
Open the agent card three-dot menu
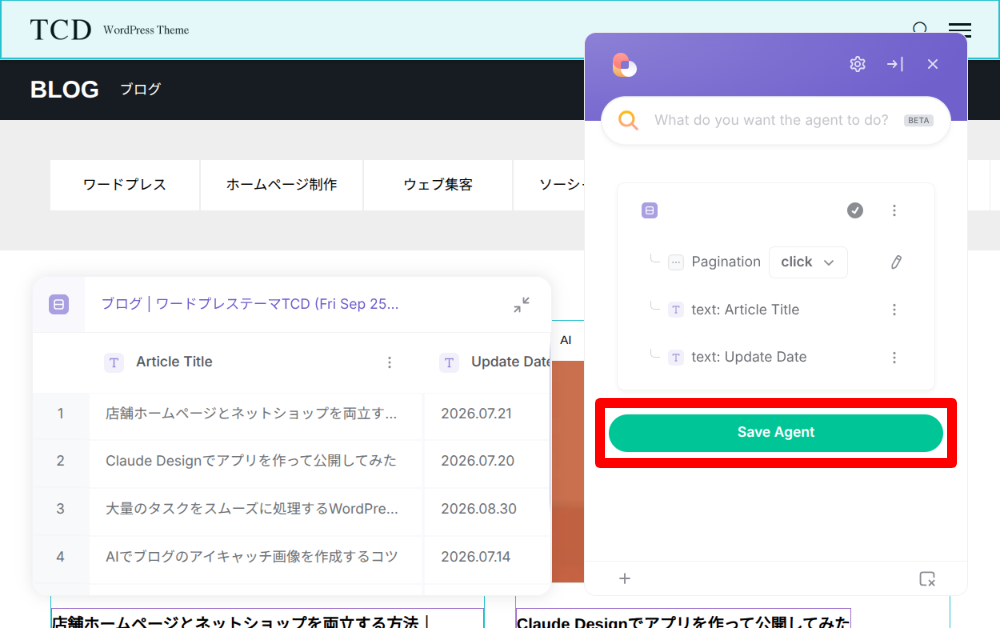pos(894,210)
